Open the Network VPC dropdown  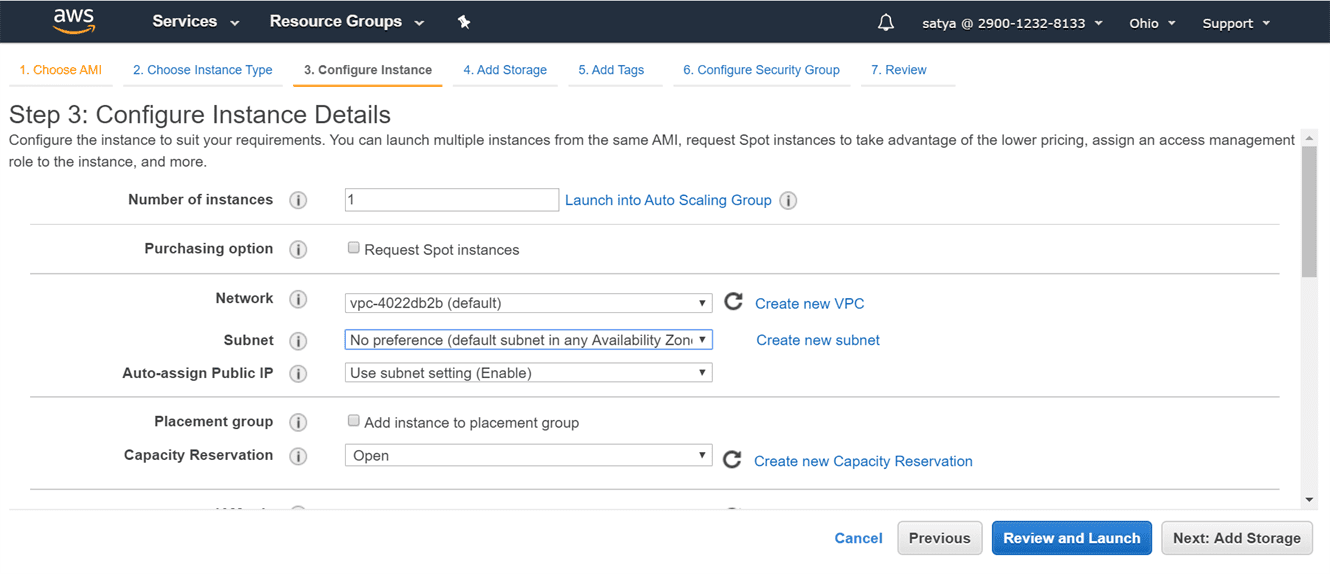coord(528,303)
